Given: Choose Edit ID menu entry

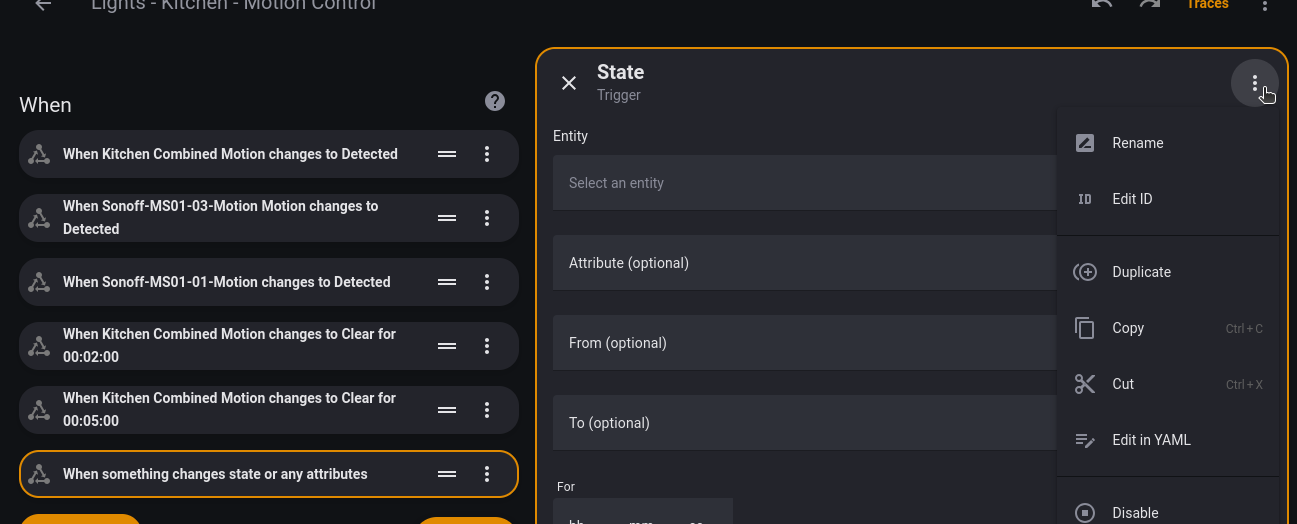Looking at the screenshot, I should 1132,199.
